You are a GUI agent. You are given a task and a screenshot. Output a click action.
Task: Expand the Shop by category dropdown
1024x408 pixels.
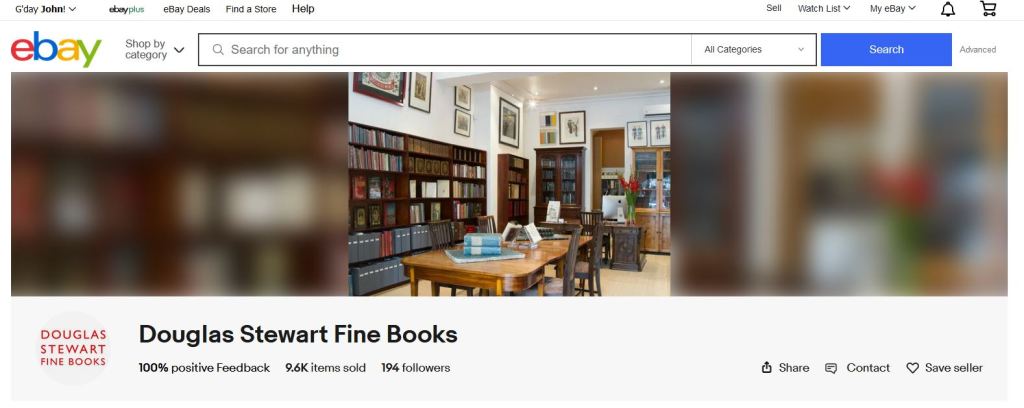click(155, 49)
